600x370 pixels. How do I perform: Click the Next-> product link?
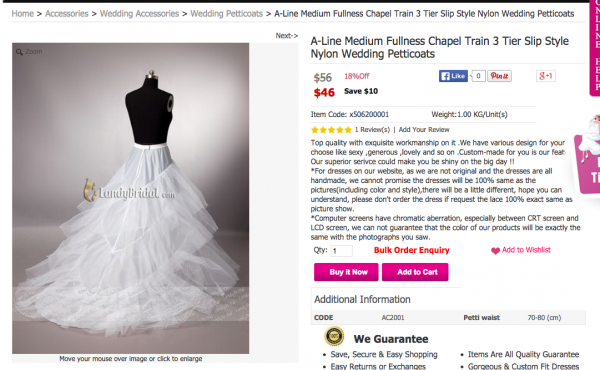coord(287,36)
